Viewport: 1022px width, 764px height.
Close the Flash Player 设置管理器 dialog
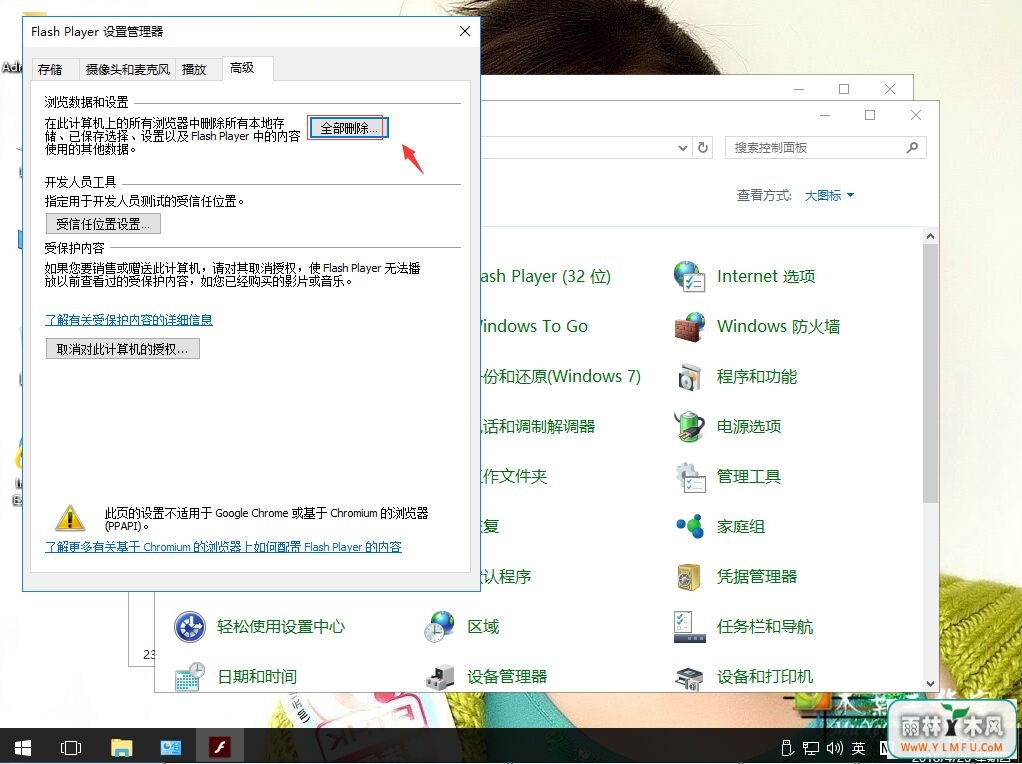click(x=465, y=31)
